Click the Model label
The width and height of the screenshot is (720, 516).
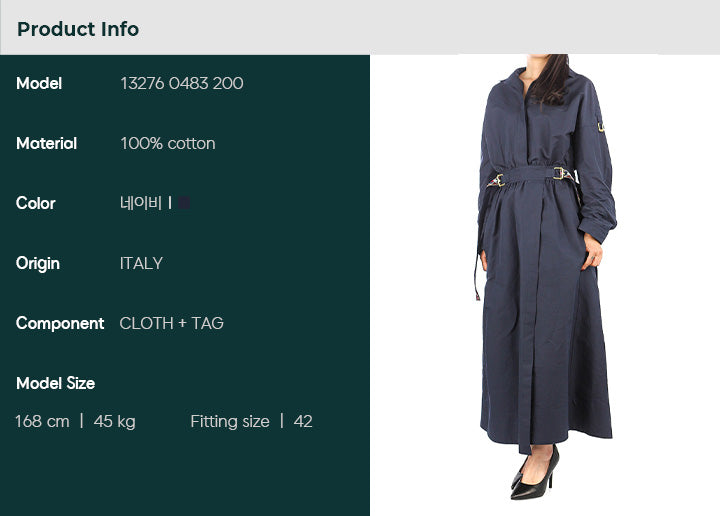click(x=39, y=83)
